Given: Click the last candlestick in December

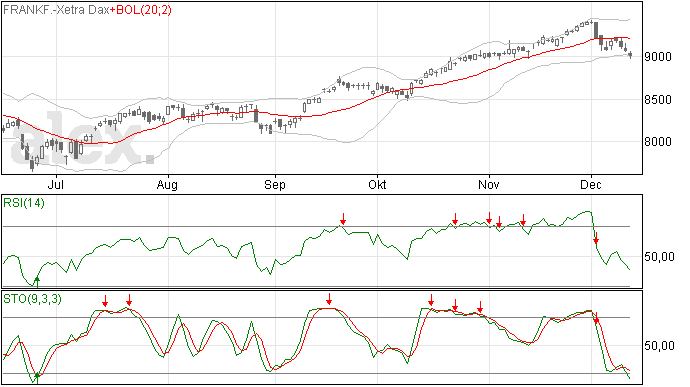Looking at the screenshot, I should coord(631,55).
